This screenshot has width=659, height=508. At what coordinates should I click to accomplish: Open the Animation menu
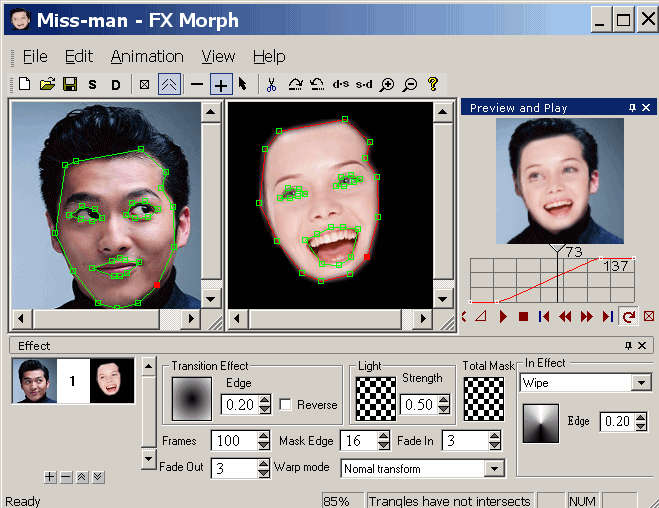(x=147, y=56)
